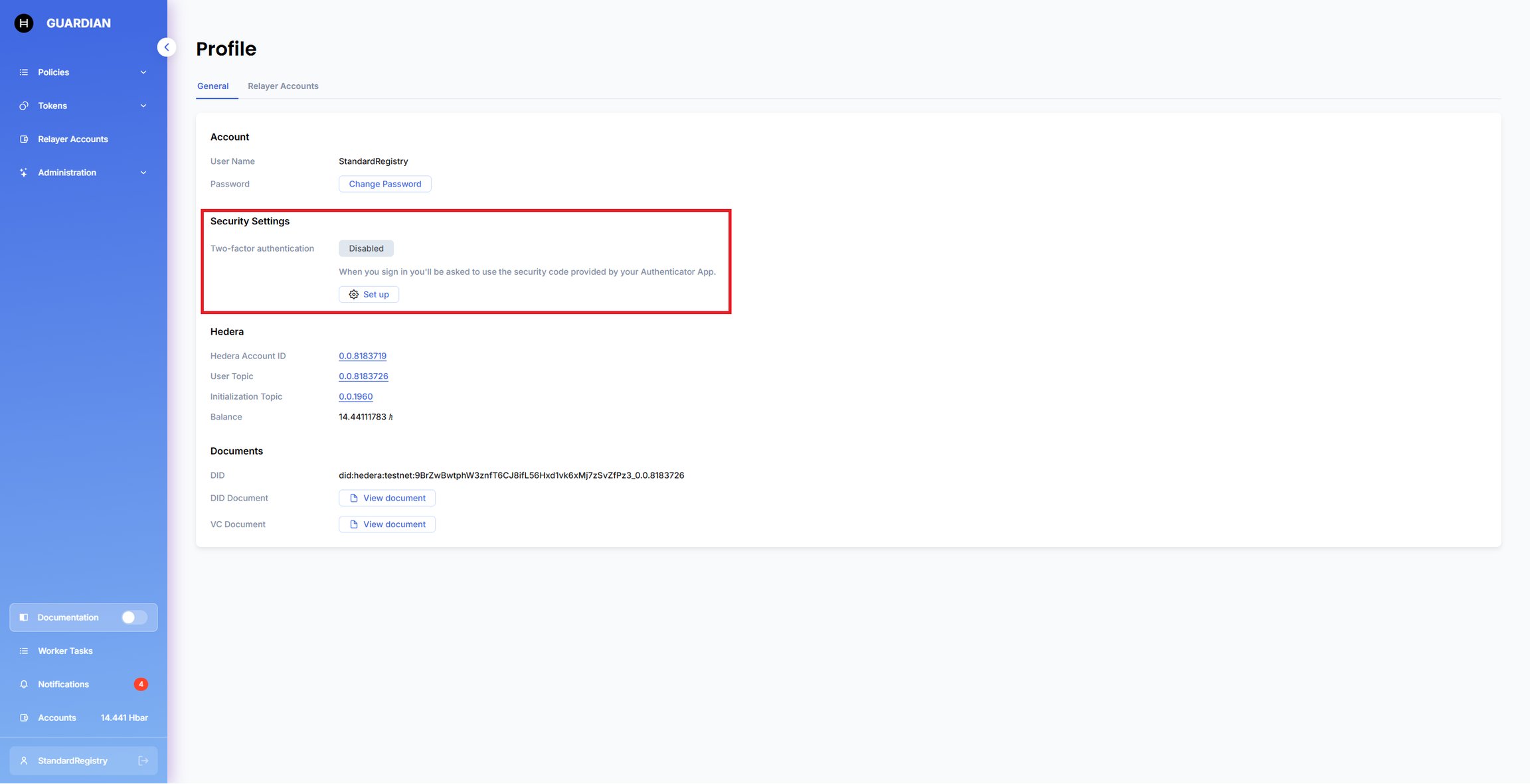Toggle the Documentation switch
Screen dimensions: 1530x784
tap(134, 617)
